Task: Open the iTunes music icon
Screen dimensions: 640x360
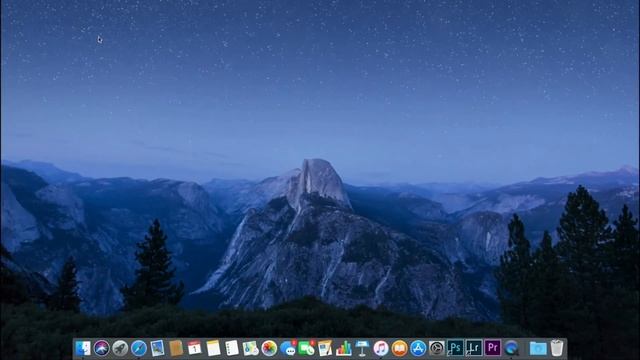Action: 381,348
